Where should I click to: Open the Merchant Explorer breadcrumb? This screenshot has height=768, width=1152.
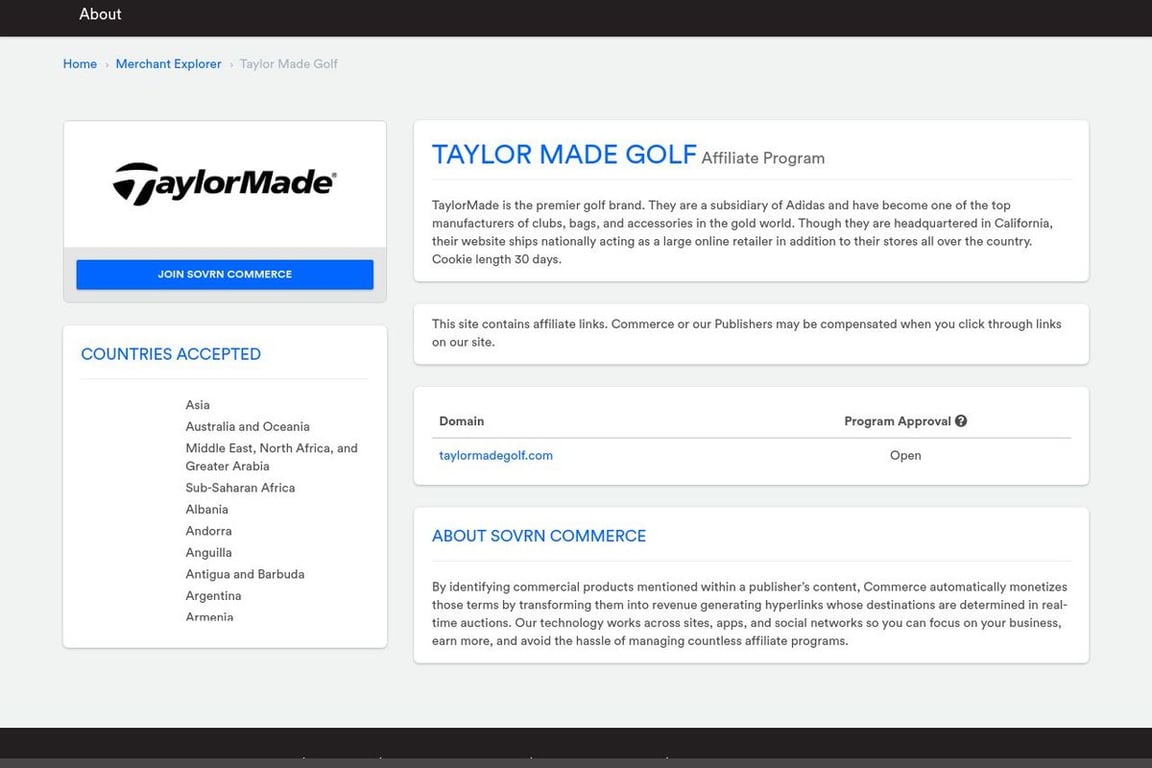tap(168, 64)
